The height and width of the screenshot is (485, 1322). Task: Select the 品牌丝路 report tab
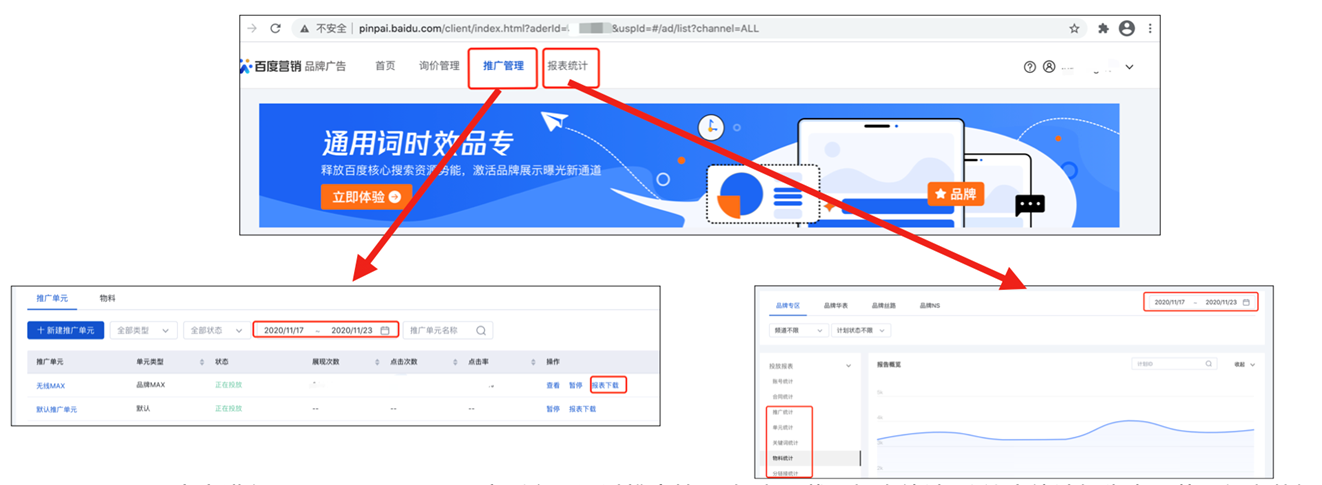(x=883, y=304)
